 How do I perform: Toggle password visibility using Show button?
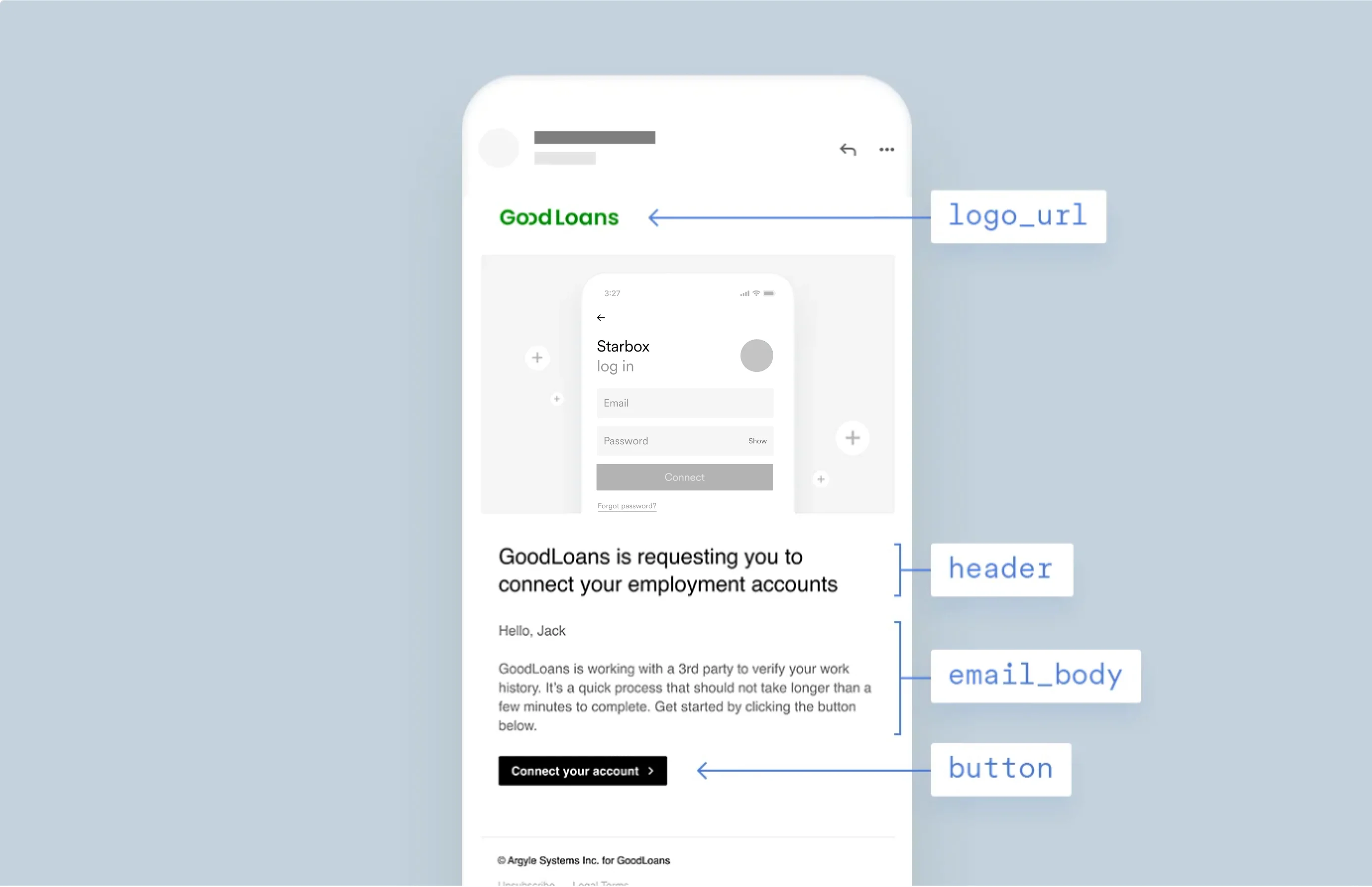[x=758, y=441]
